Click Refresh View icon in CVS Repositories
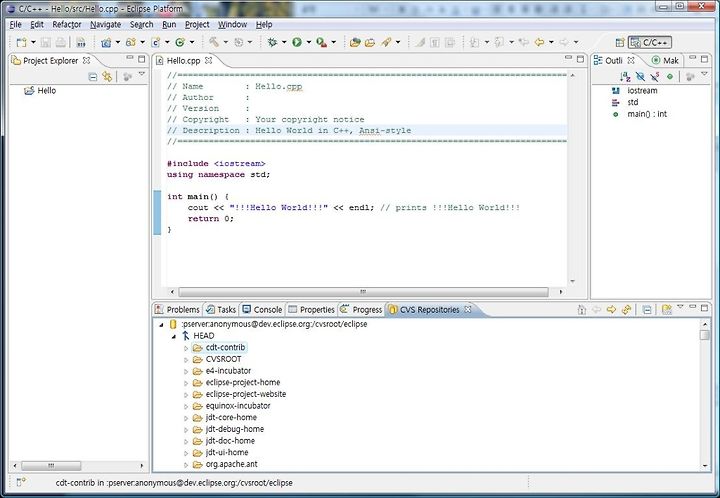 click(626, 310)
